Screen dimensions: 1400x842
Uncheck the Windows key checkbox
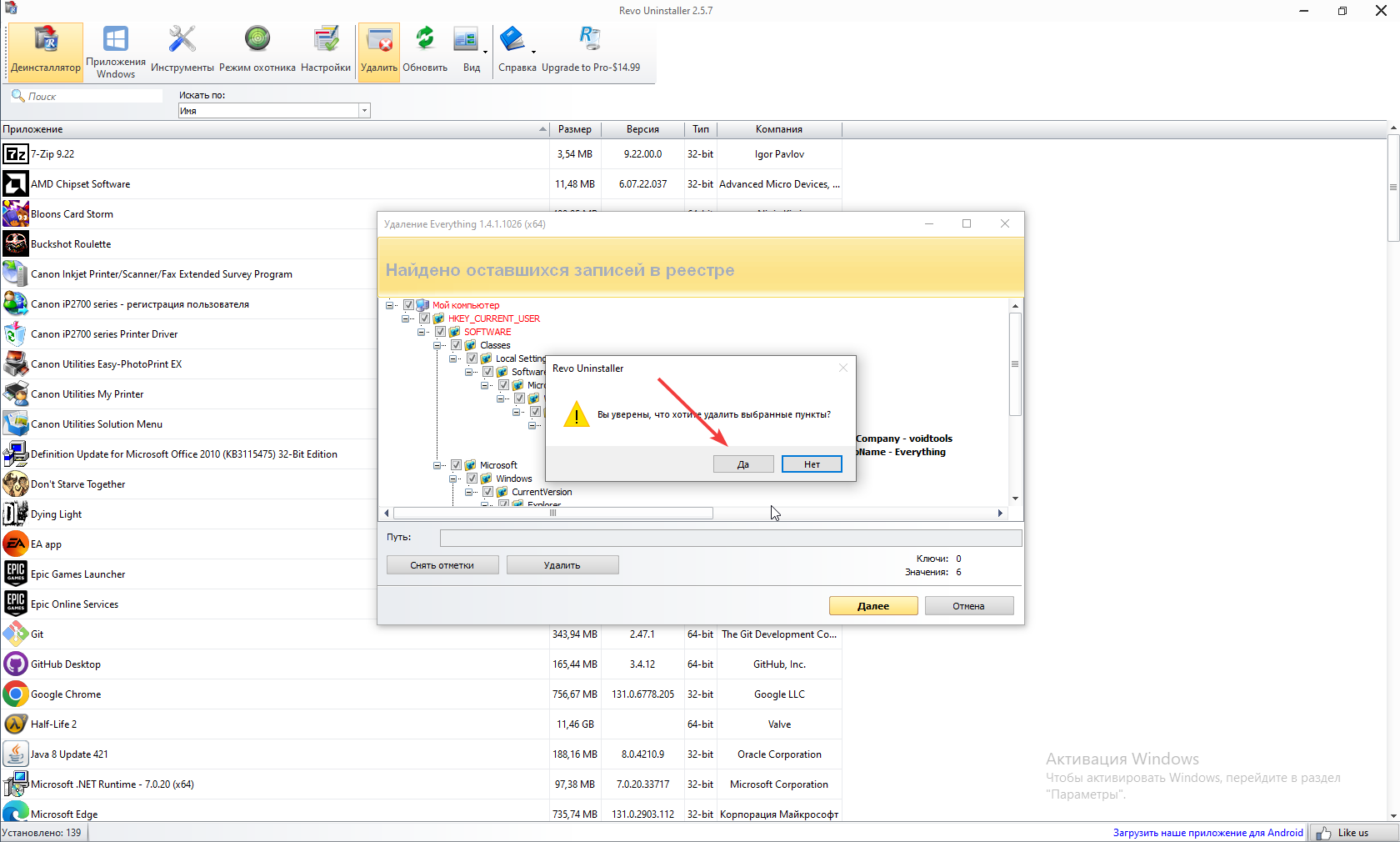[472, 479]
